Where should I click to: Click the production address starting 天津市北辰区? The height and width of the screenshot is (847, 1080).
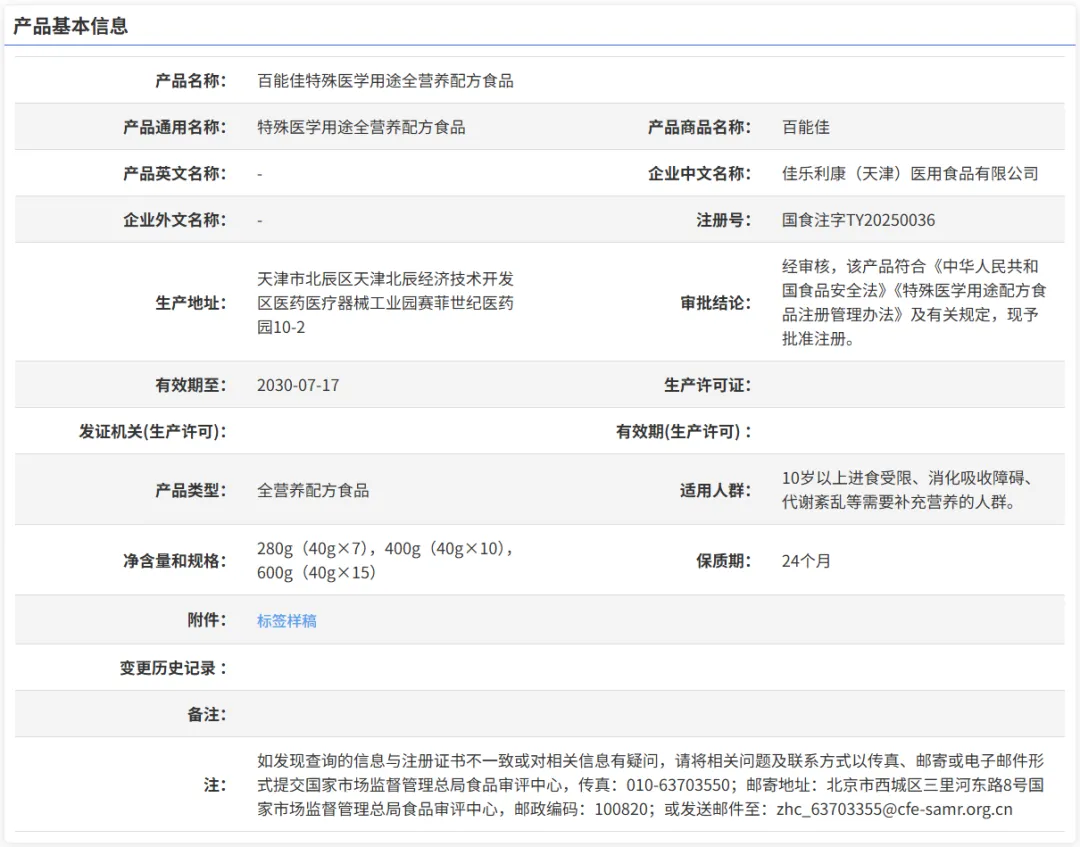pos(385,303)
